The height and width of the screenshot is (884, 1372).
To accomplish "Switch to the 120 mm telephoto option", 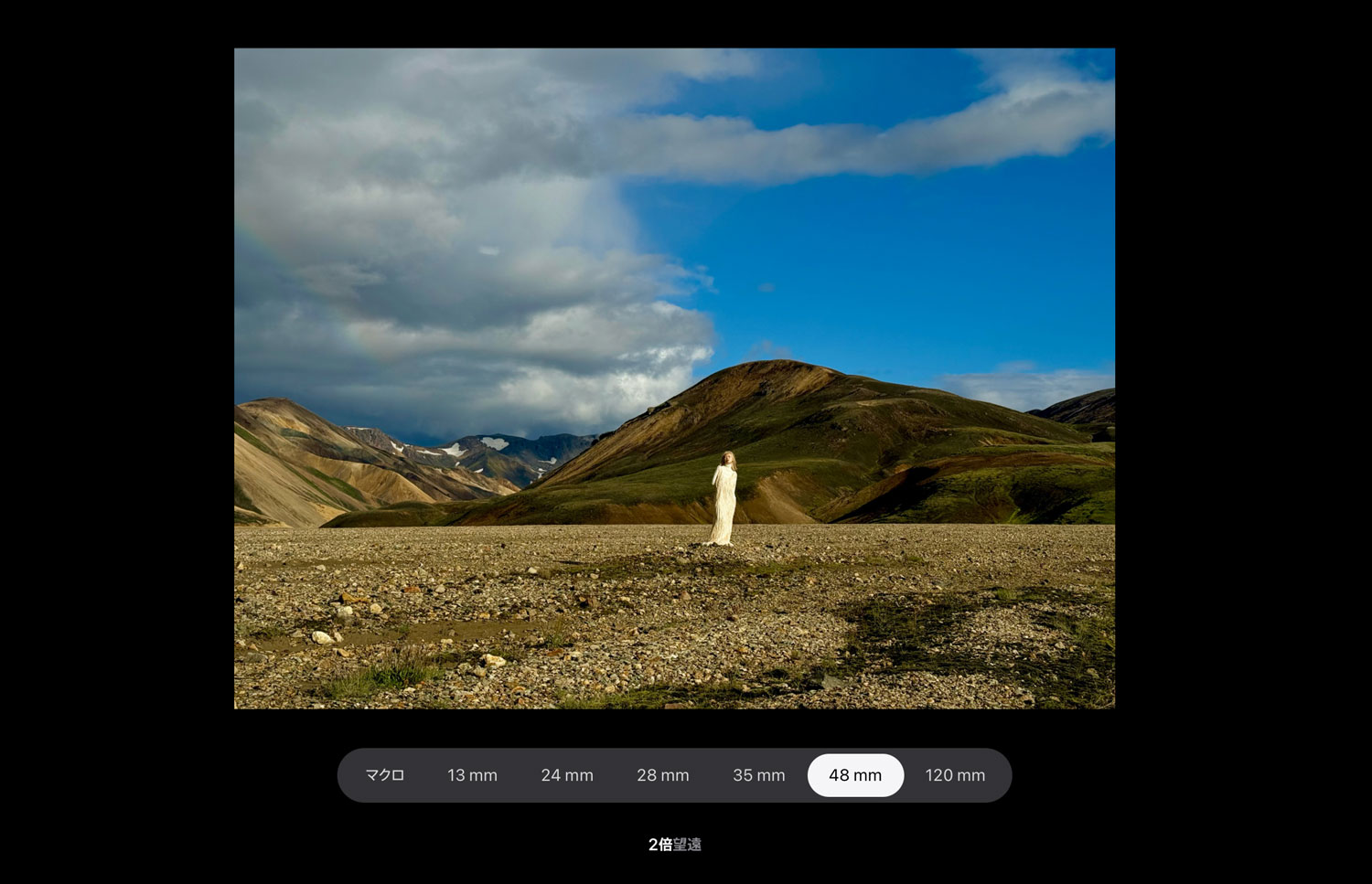I will (x=955, y=775).
